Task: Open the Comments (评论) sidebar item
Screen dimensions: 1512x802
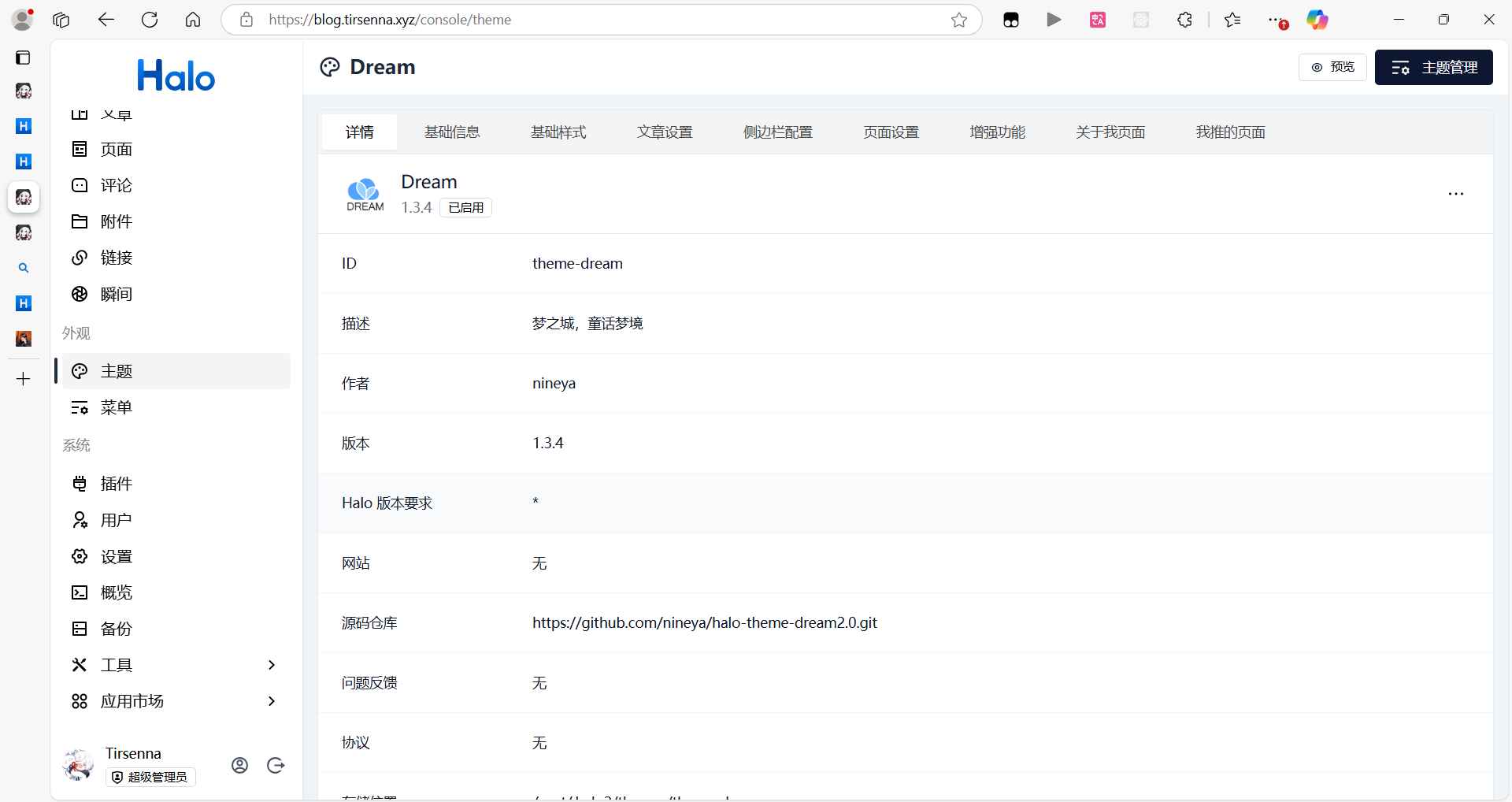Action: coord(116,185)
